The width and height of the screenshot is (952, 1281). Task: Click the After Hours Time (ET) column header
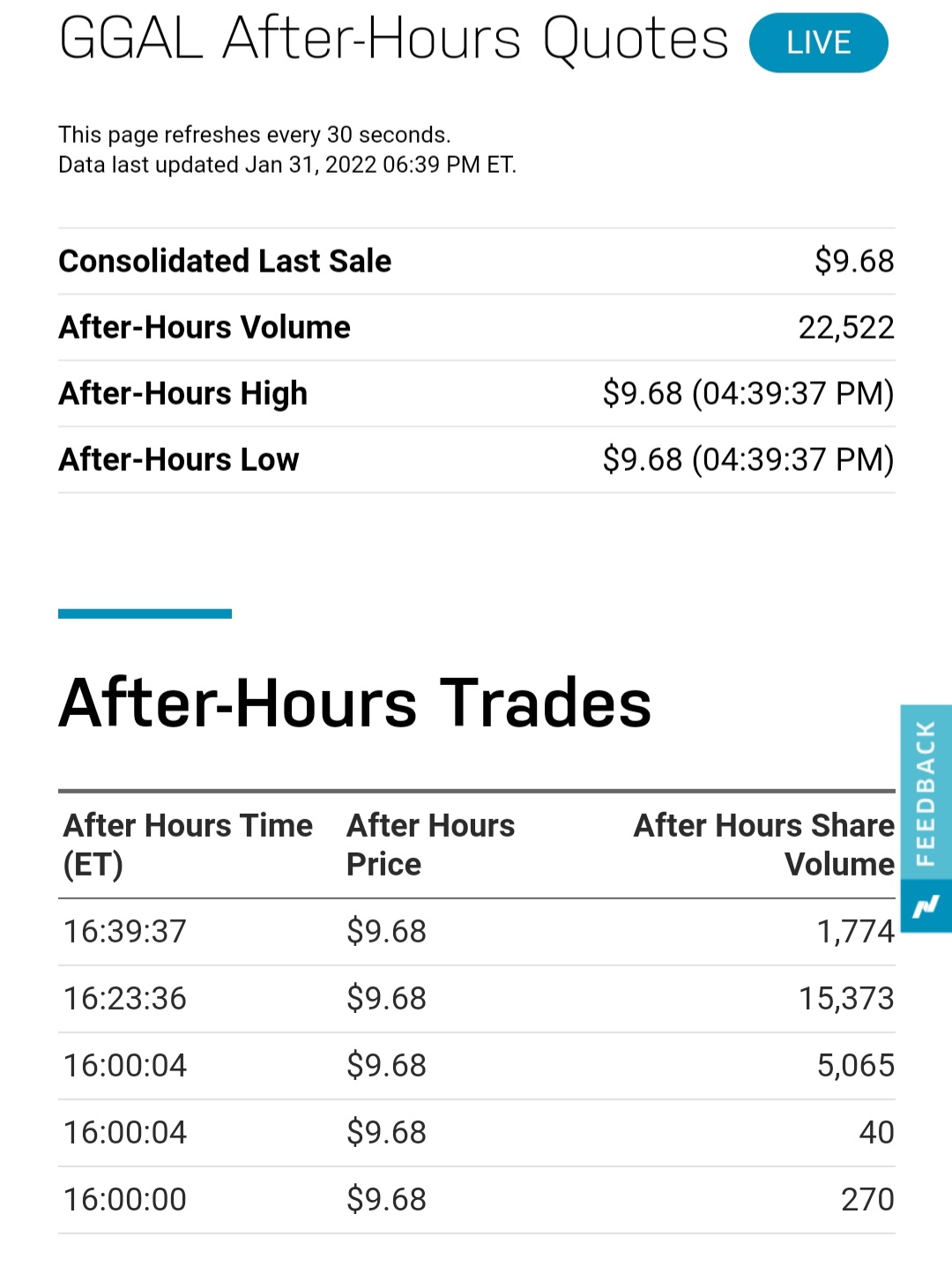pyautogui.click(x=188, y=845)
